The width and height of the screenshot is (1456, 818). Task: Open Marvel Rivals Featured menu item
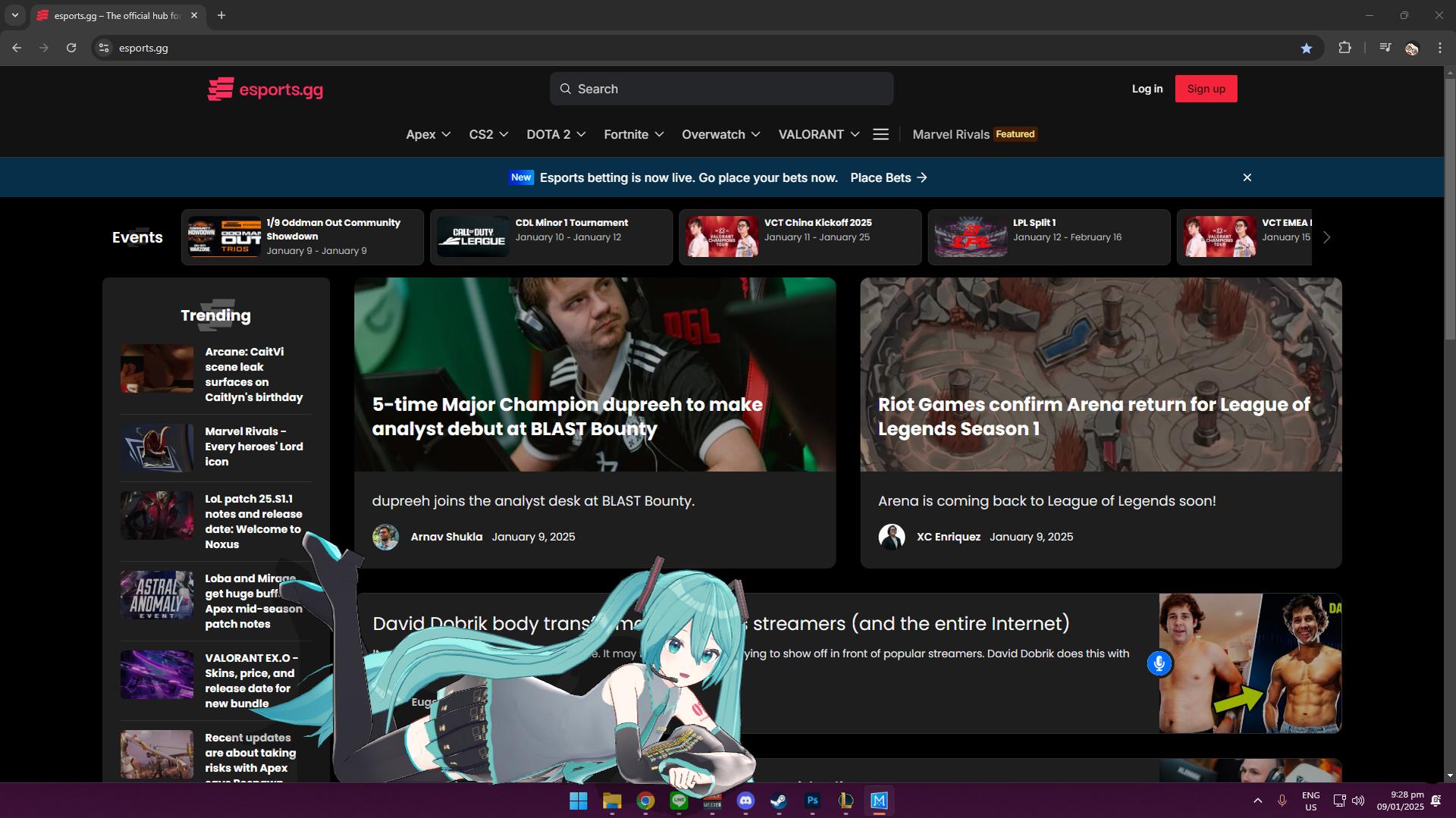(974, 134)
